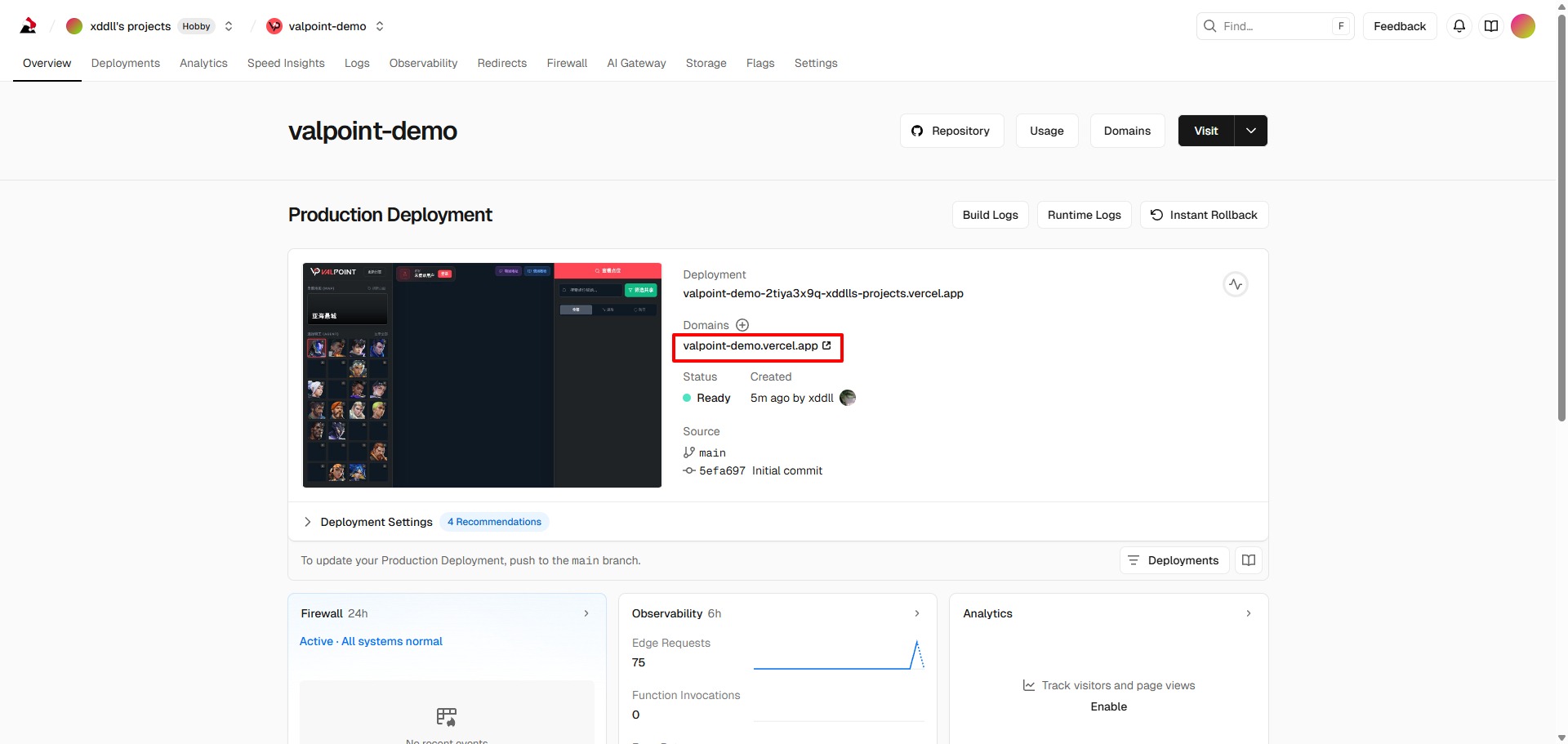The height and width of the screenshot is (744, 1568).
Task: Open Build Logs
Action: (991, 215)
